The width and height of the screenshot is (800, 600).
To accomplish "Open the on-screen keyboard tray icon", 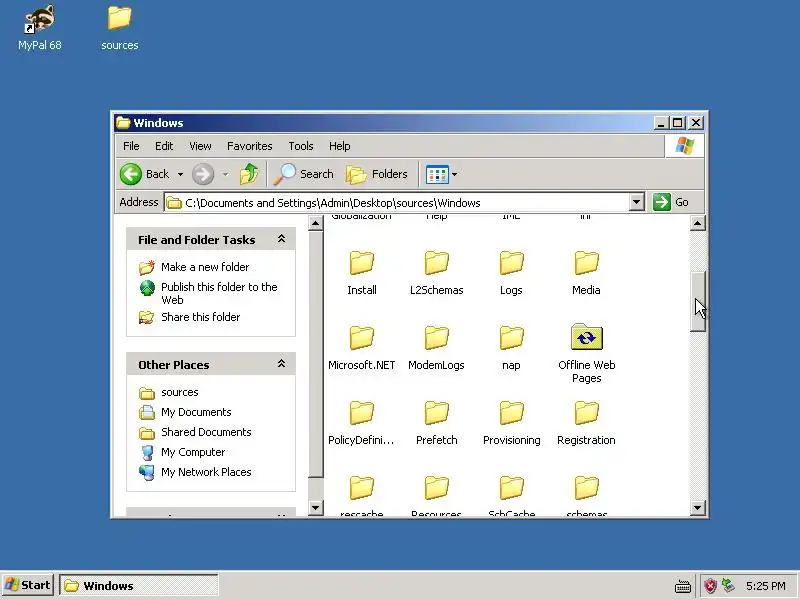I will (x=683, y=586).
